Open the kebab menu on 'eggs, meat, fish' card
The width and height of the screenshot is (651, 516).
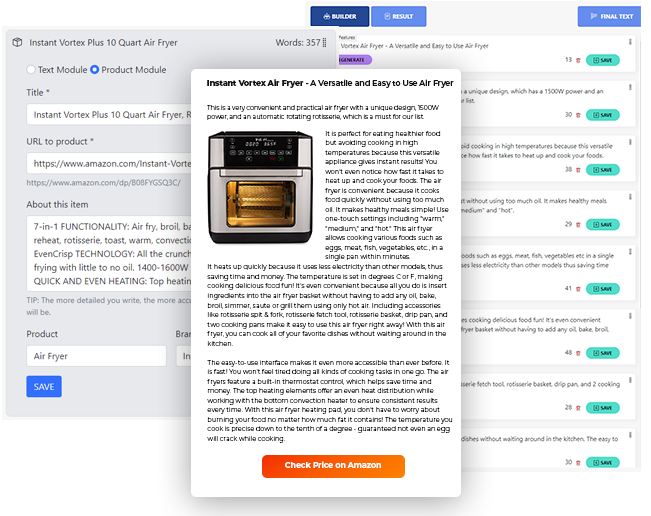tap(630, 252)
